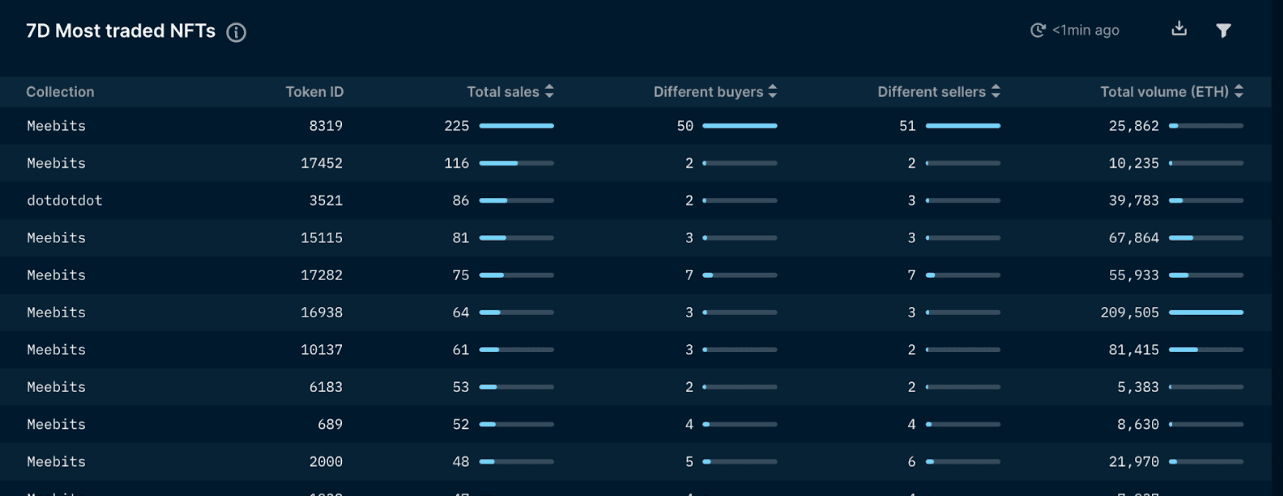Sort by Total sales arrows icon
Screen dimensions: 1283x496
tap(549, 92)
